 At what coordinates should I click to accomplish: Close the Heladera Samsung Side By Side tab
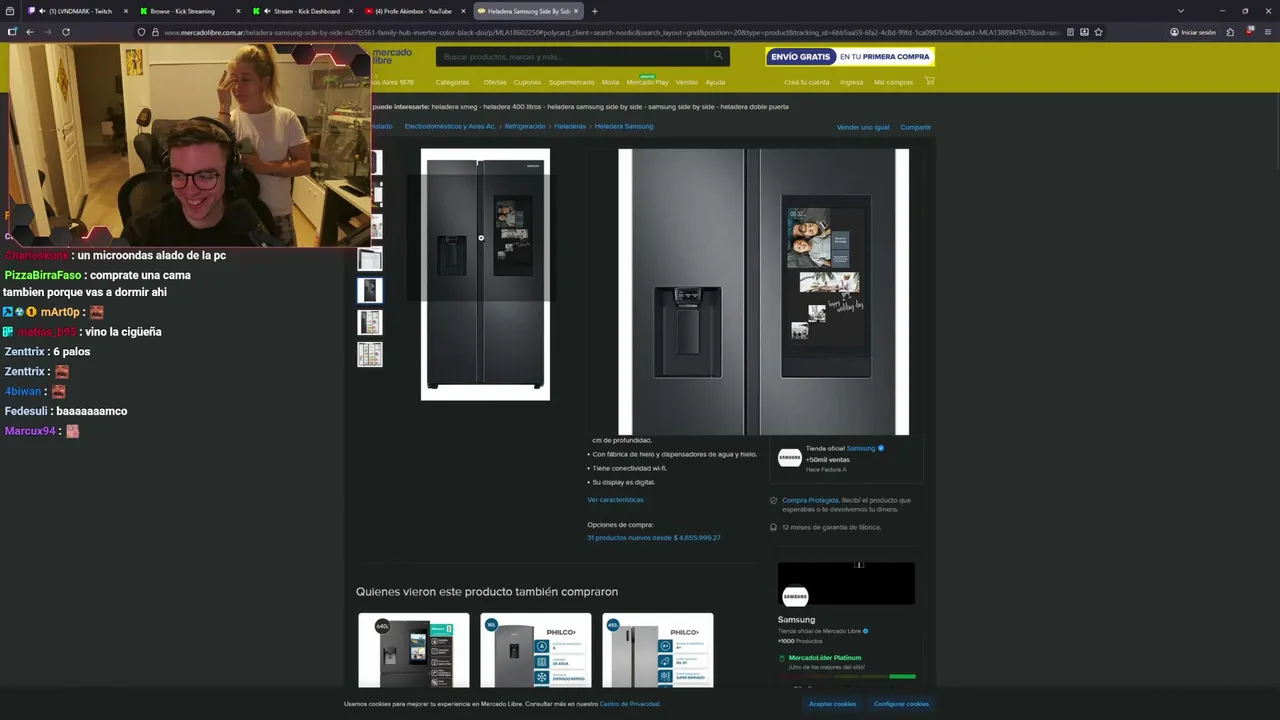point(575,11)
